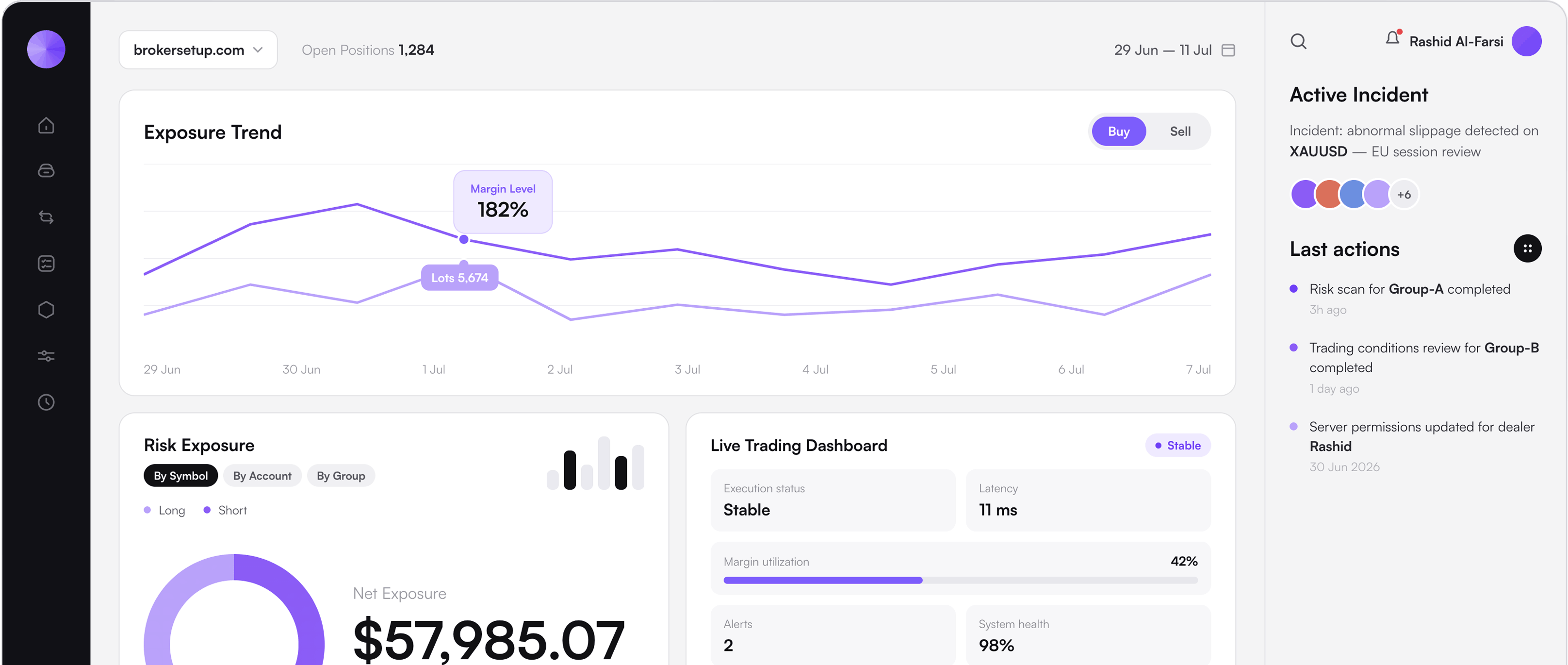Open the XAUUSD incident symbol link
Image resolution: width=1568 pixels, height=665 pixels.
(1318, 151)
